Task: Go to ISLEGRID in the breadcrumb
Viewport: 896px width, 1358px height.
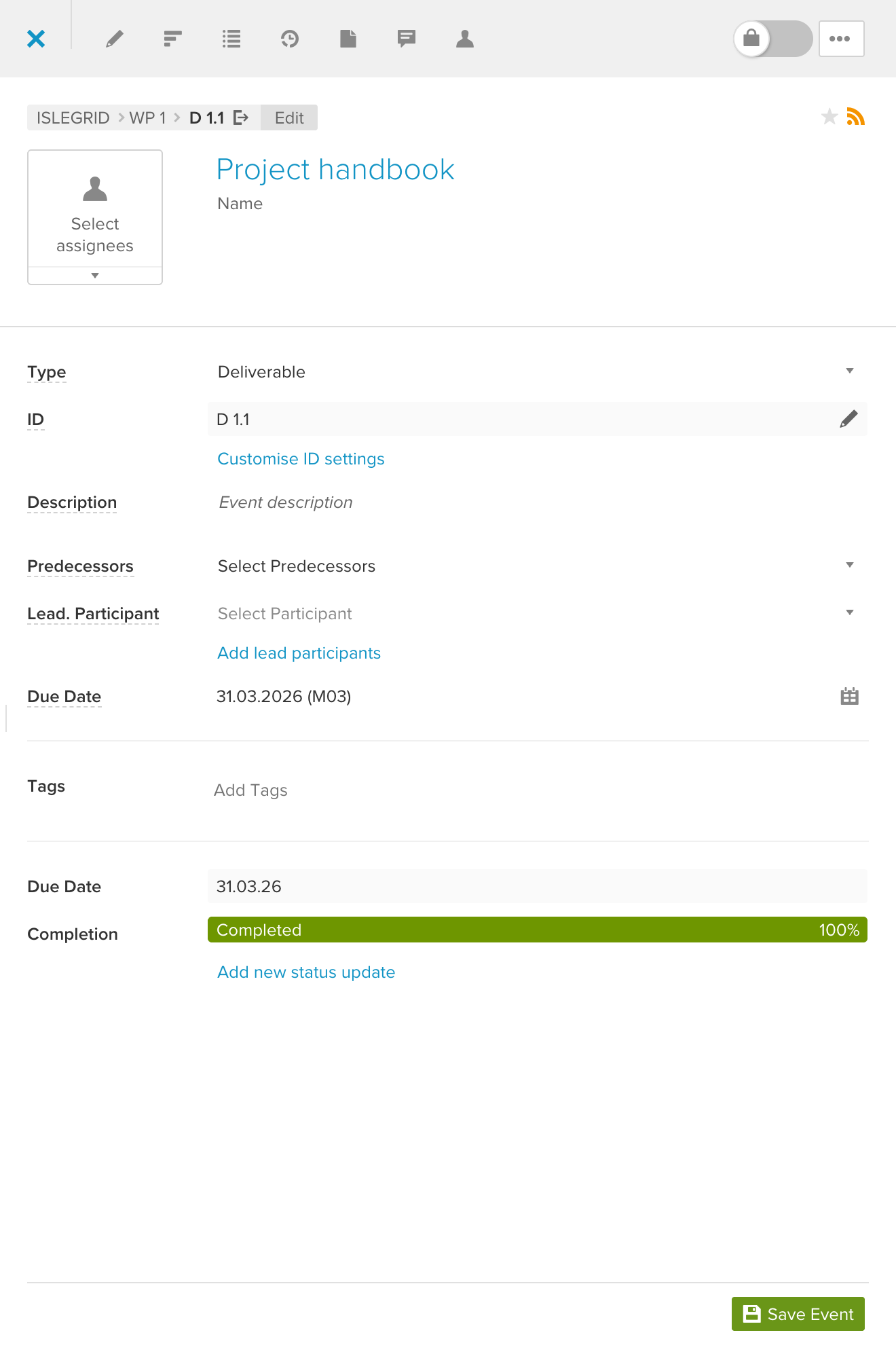Action: tap(73, 118)
